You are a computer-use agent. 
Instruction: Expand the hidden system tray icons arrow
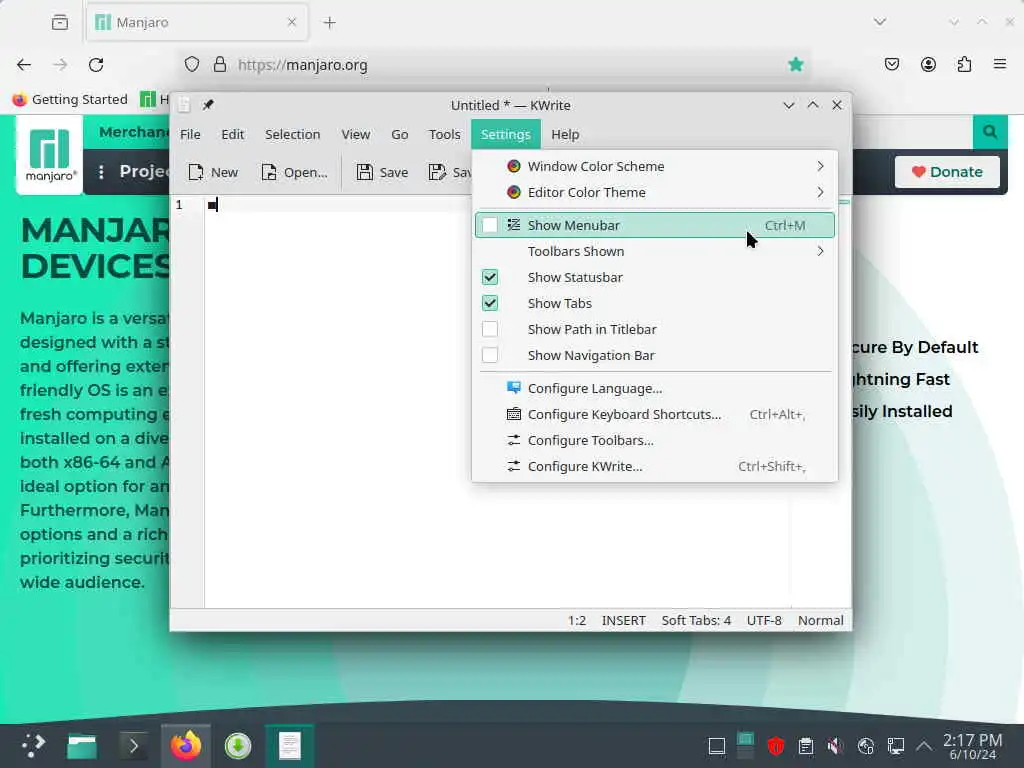click(x=923, y=746)
